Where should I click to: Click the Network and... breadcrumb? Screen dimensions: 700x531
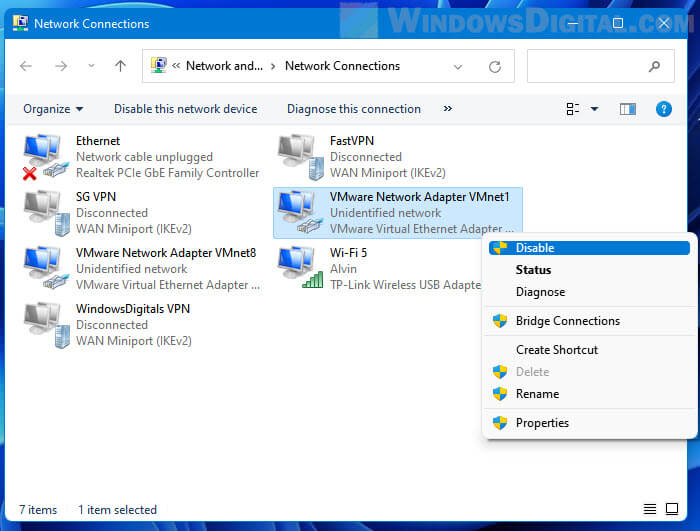224,66
